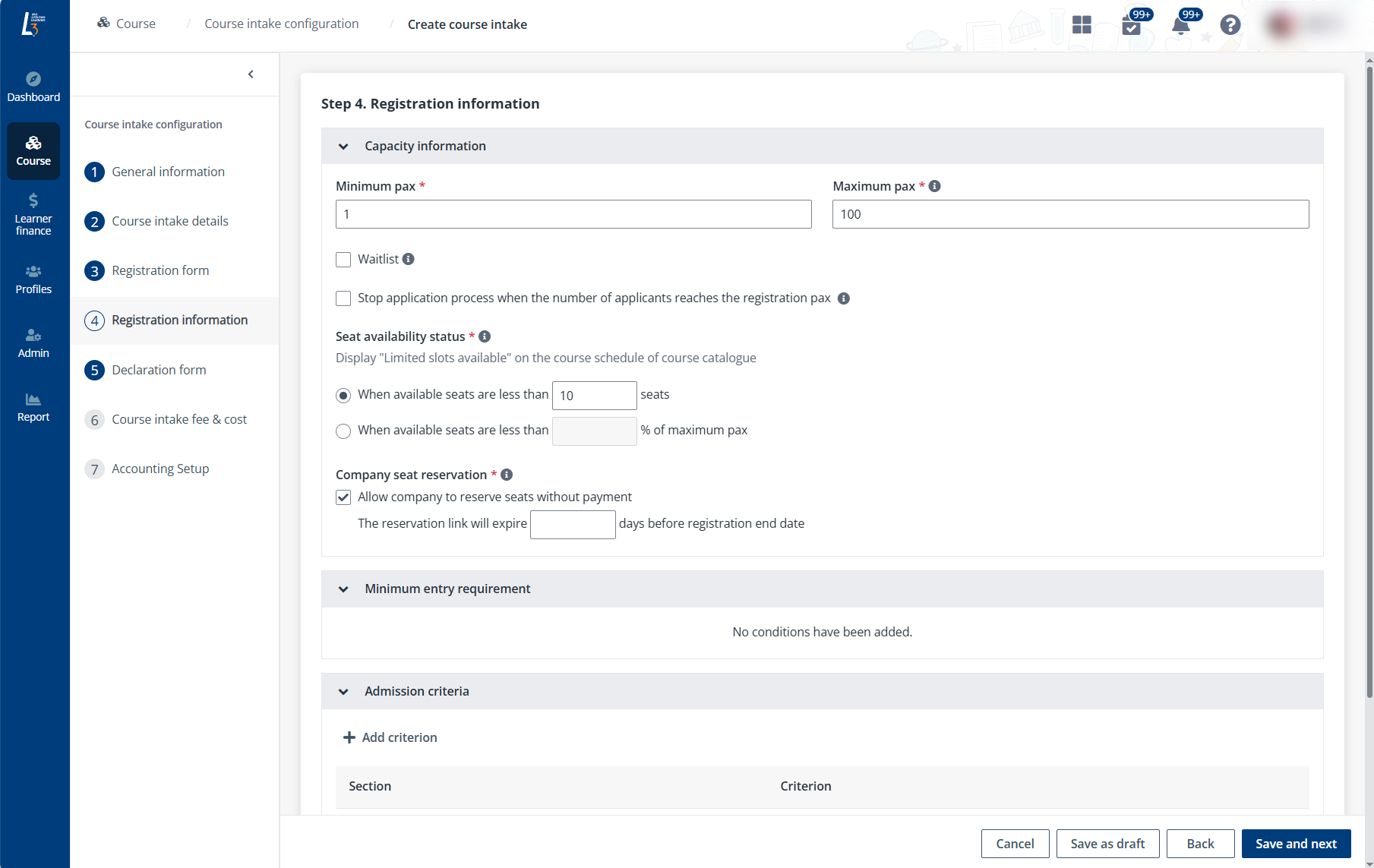This screenshot has height=868, width=1374.
Task: Open the Dashboard icon in sidebar
Action: pos(33,87)
